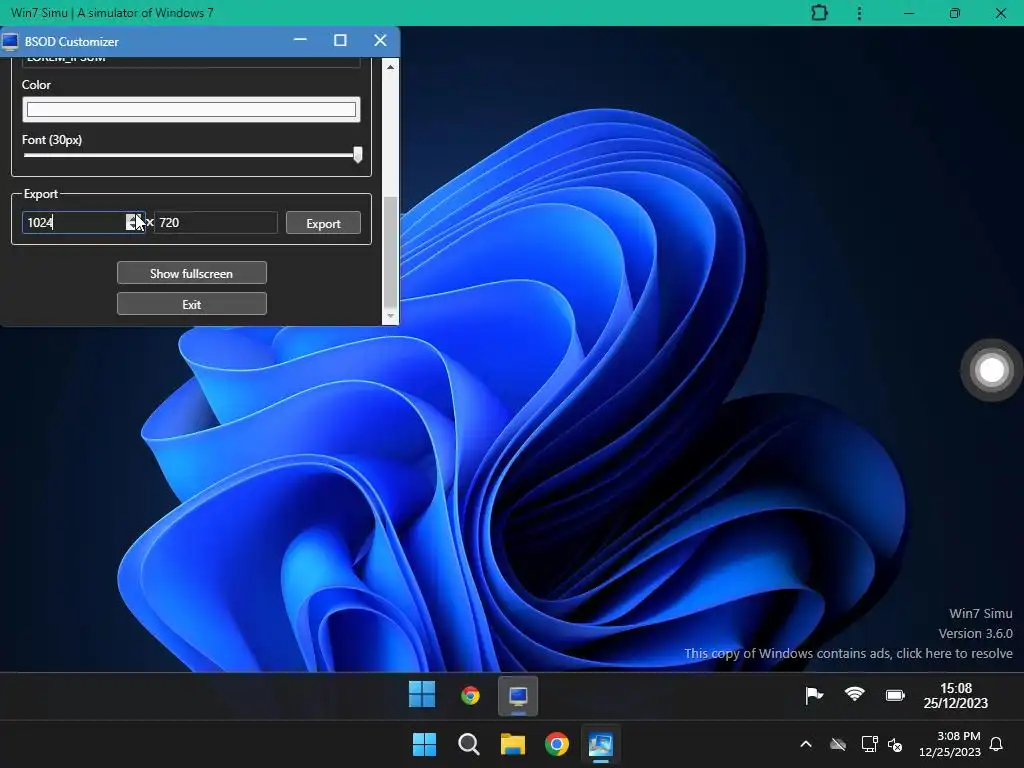Expand the host system tray hidden icons chevron

(806, 744)
